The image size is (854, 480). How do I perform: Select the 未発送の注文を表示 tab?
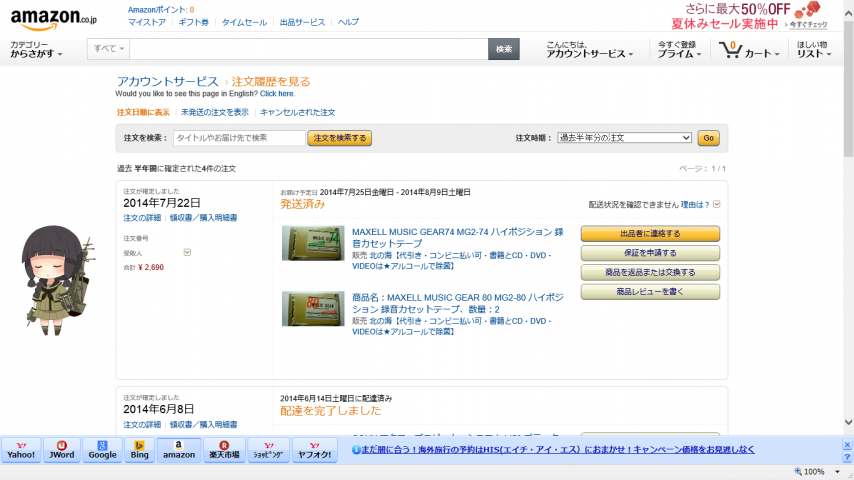tap(215, 112)
